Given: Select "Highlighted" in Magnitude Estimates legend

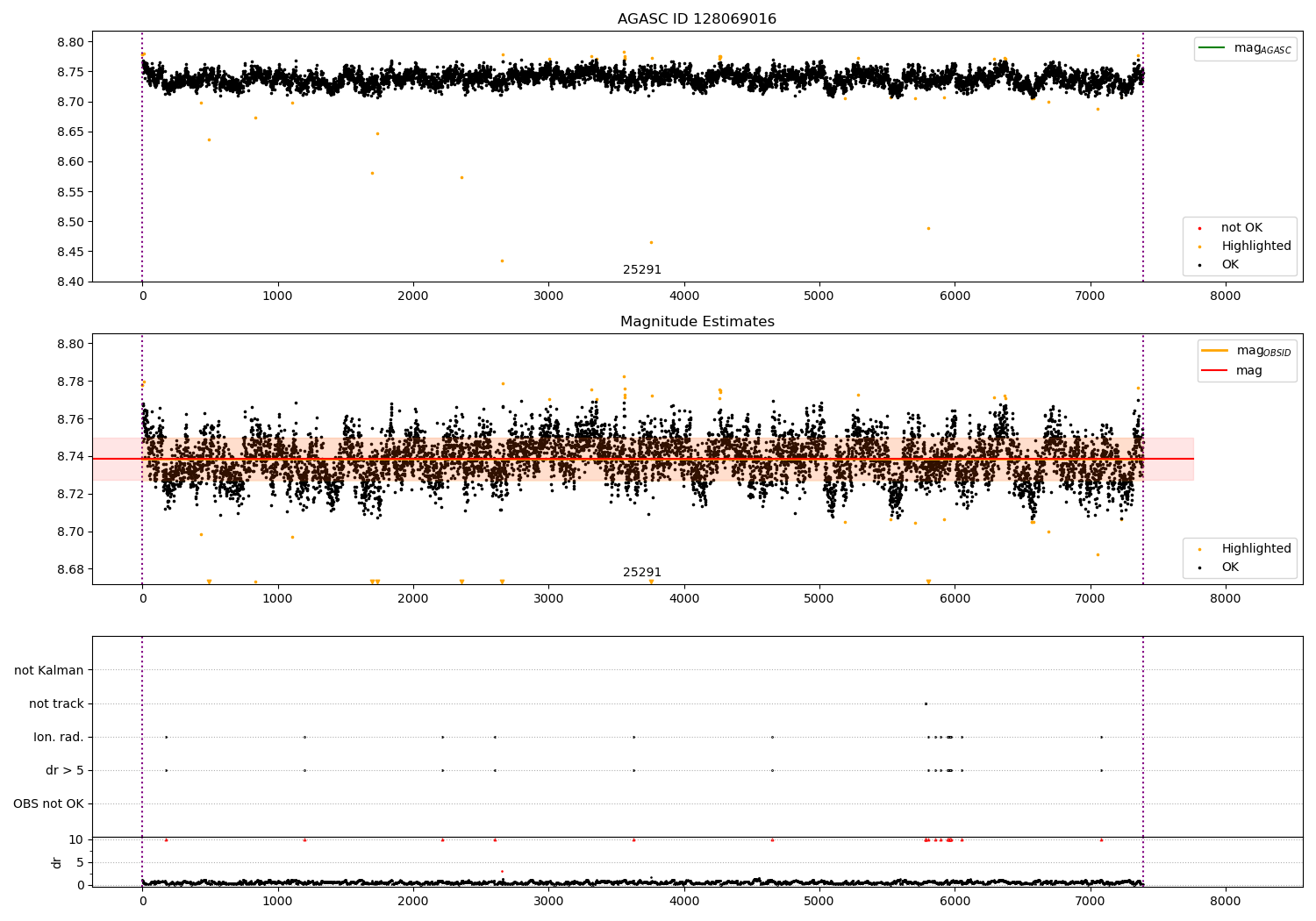Looking at the screenshot, I should coord(1256,549).
